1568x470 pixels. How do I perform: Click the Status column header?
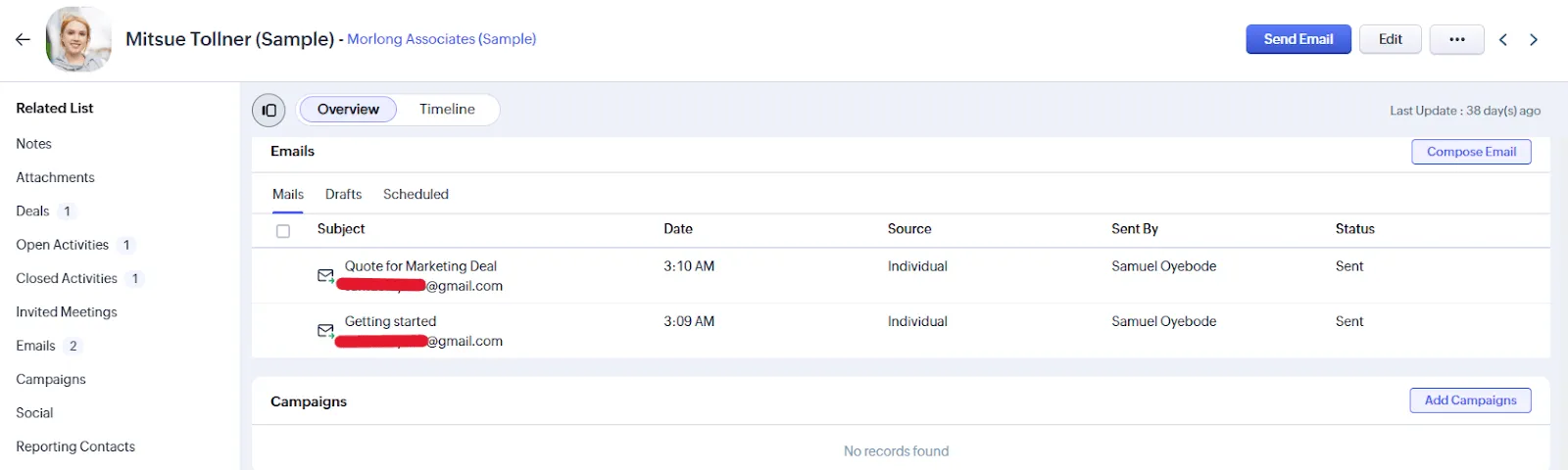(1354, 229)
